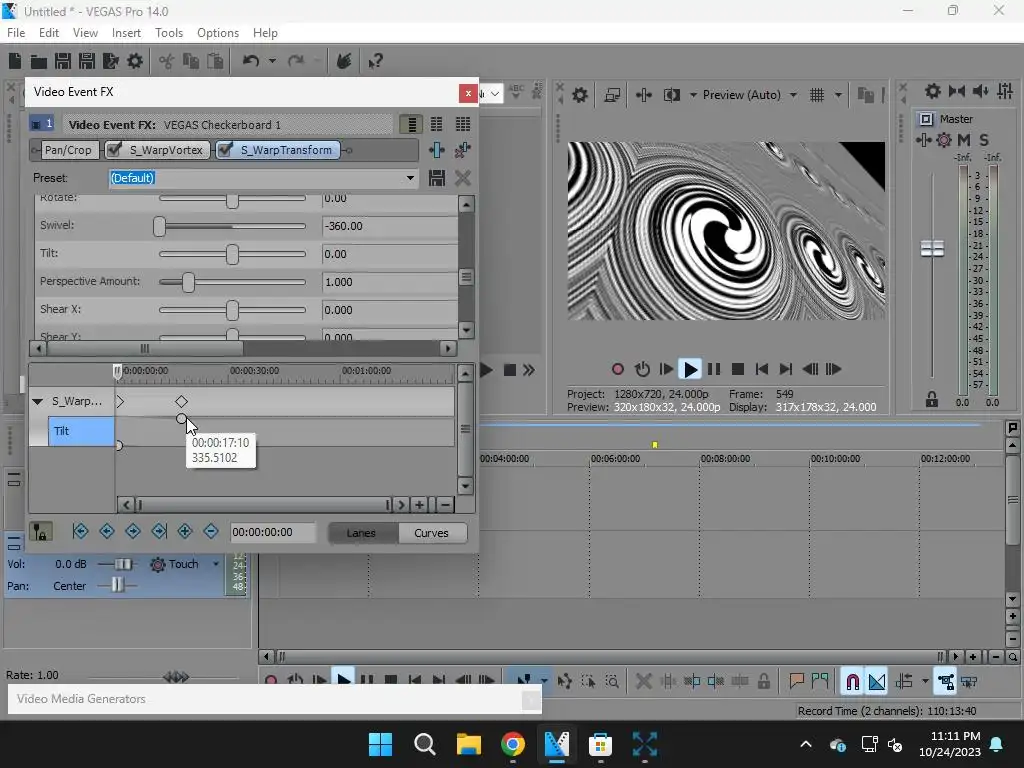Switch keyframe view to Curves
Screen dimensions: 1024x768
click(x=432, y=533)
